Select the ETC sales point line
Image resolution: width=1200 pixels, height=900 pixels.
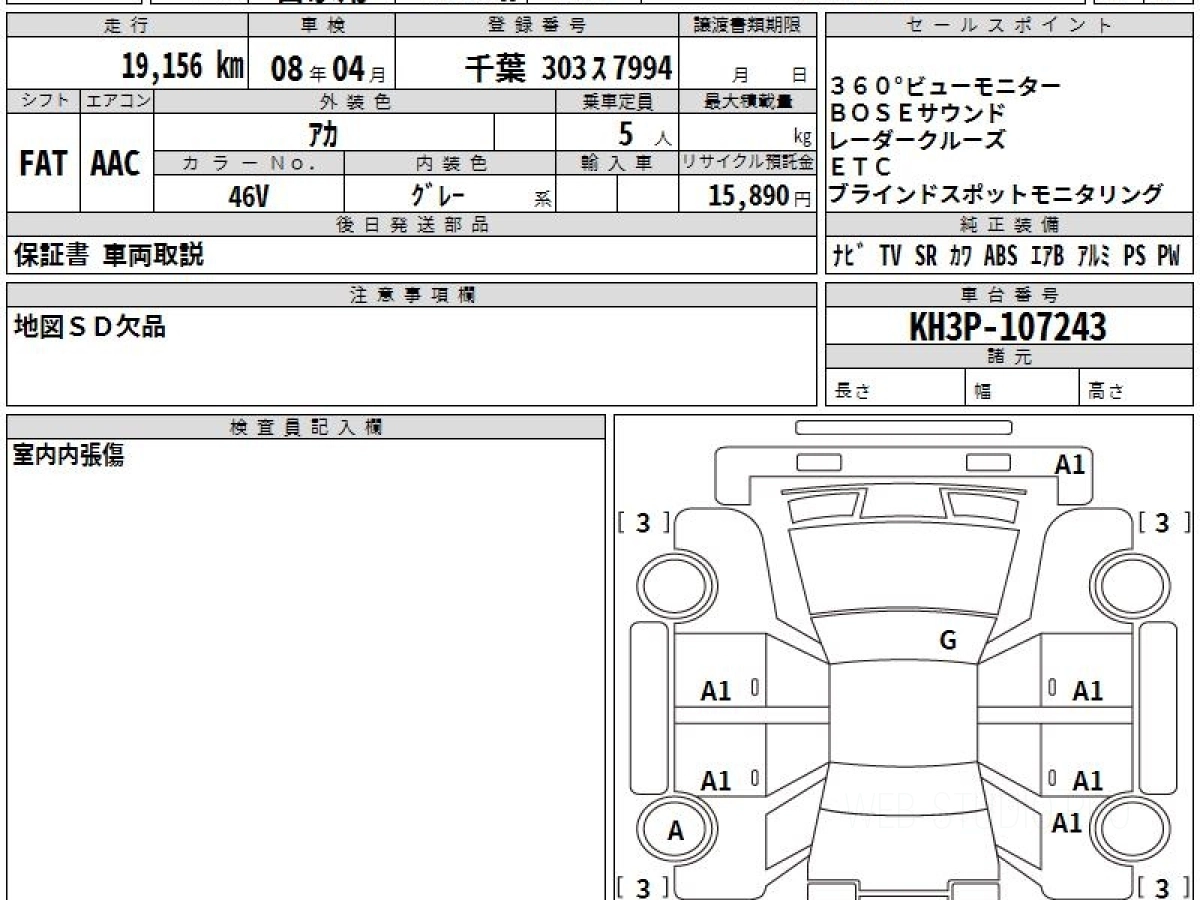click(x=860, y=167)
